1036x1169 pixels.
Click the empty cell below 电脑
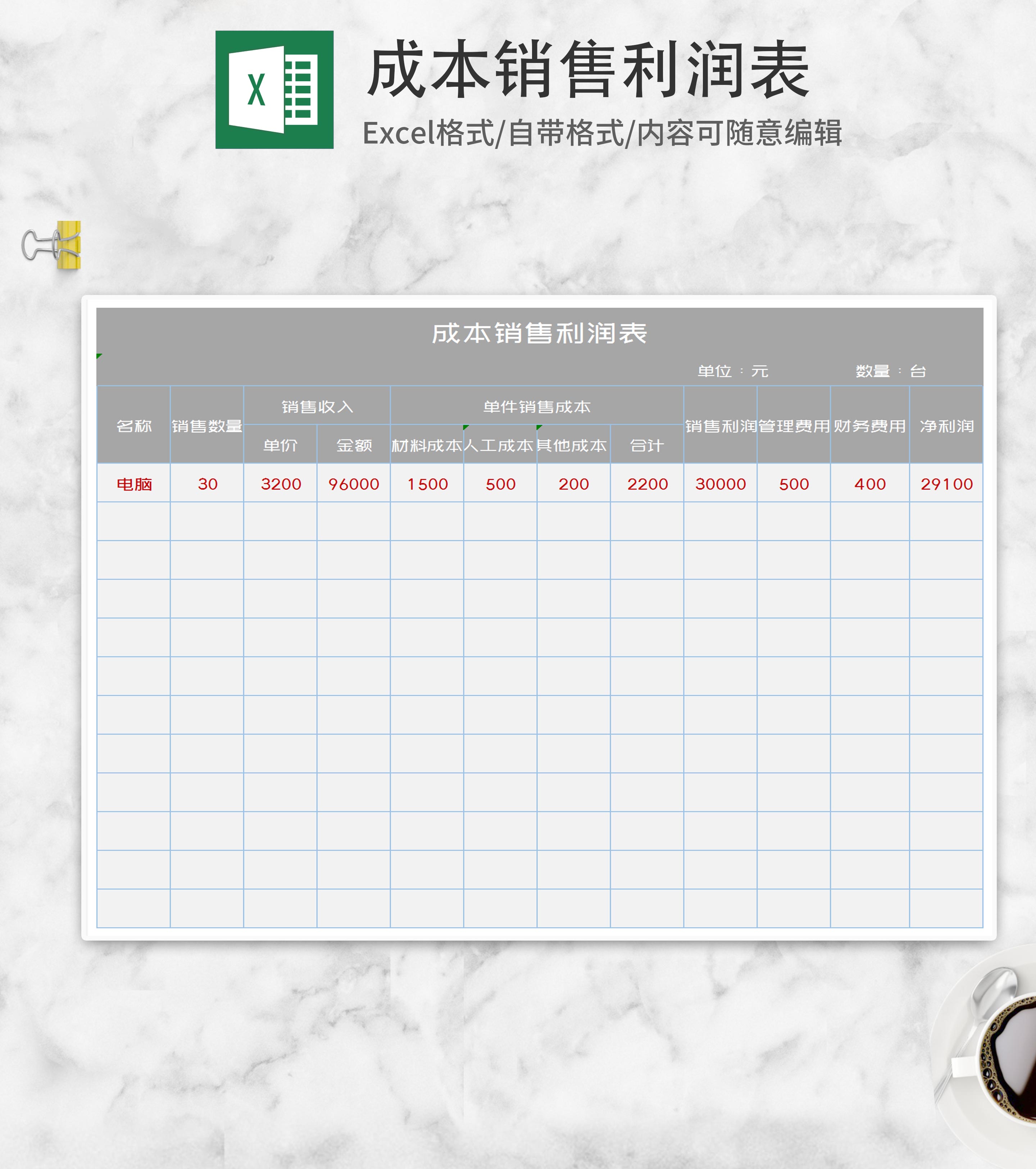pyautogui.click(x=133, y=522)
